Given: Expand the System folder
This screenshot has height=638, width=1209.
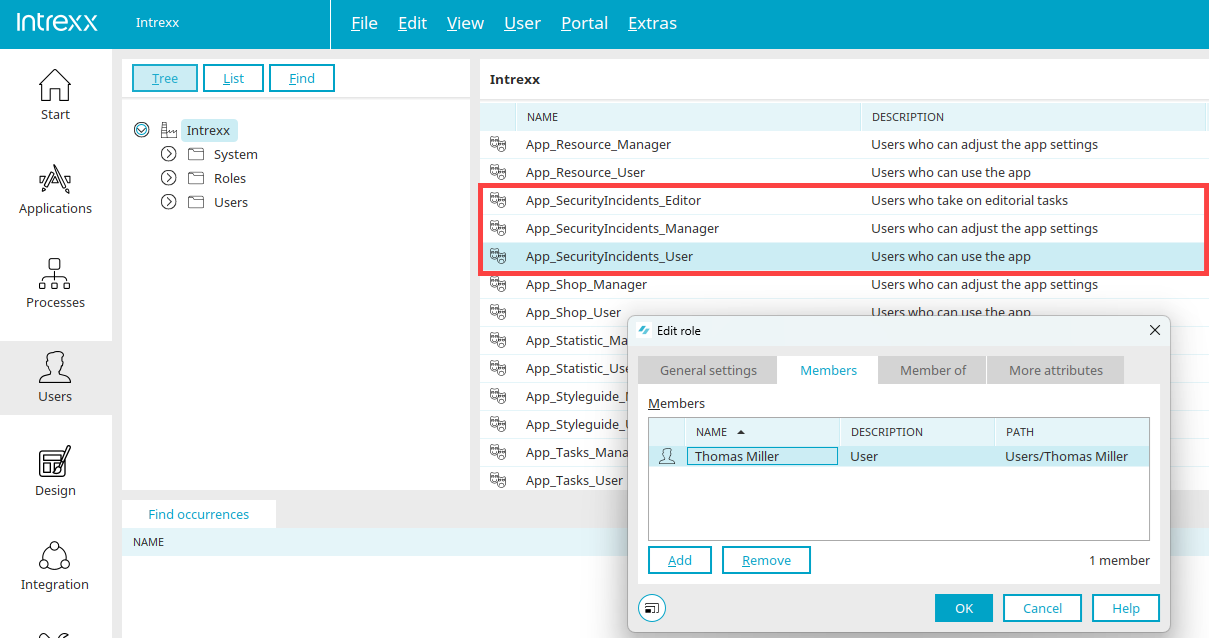Looking at the screenshot, I should 169,154.
